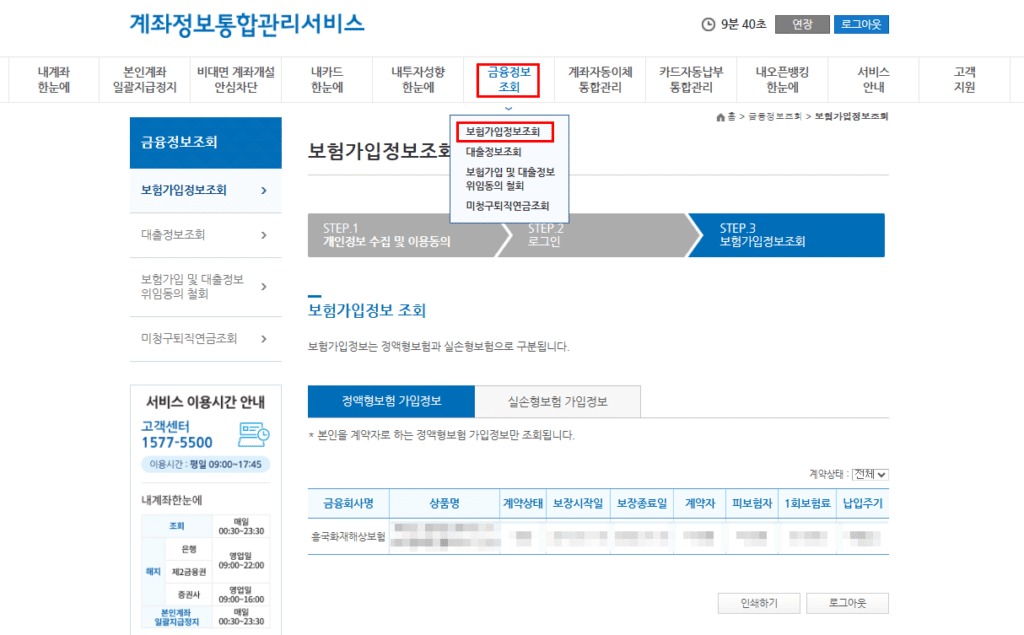Viewport: 1024px width, 635px height.
Task: Click the bottom 로그아웃 button
Action: click(850, 602)
